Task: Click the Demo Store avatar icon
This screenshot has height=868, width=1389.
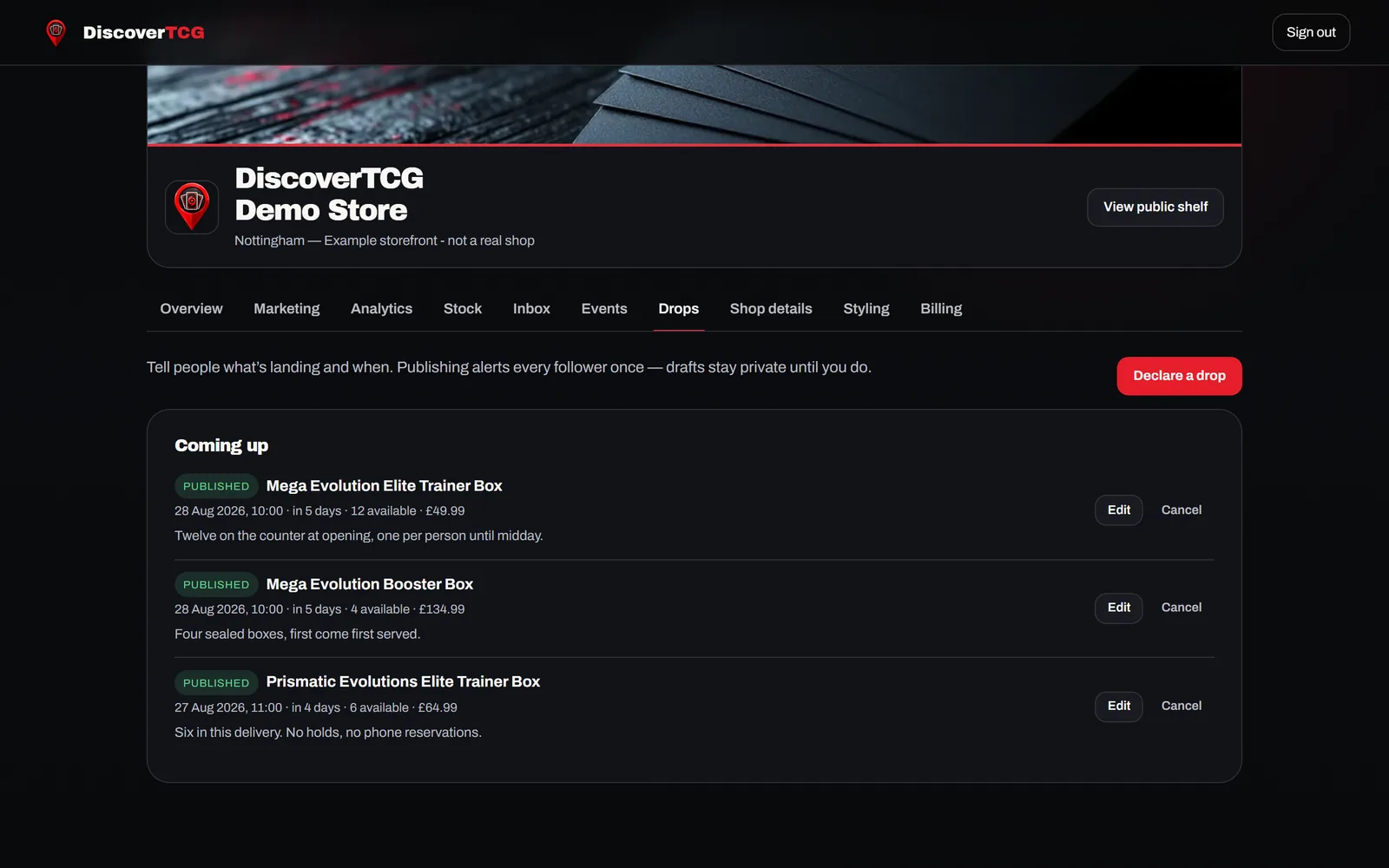Action: coord(192,207)
